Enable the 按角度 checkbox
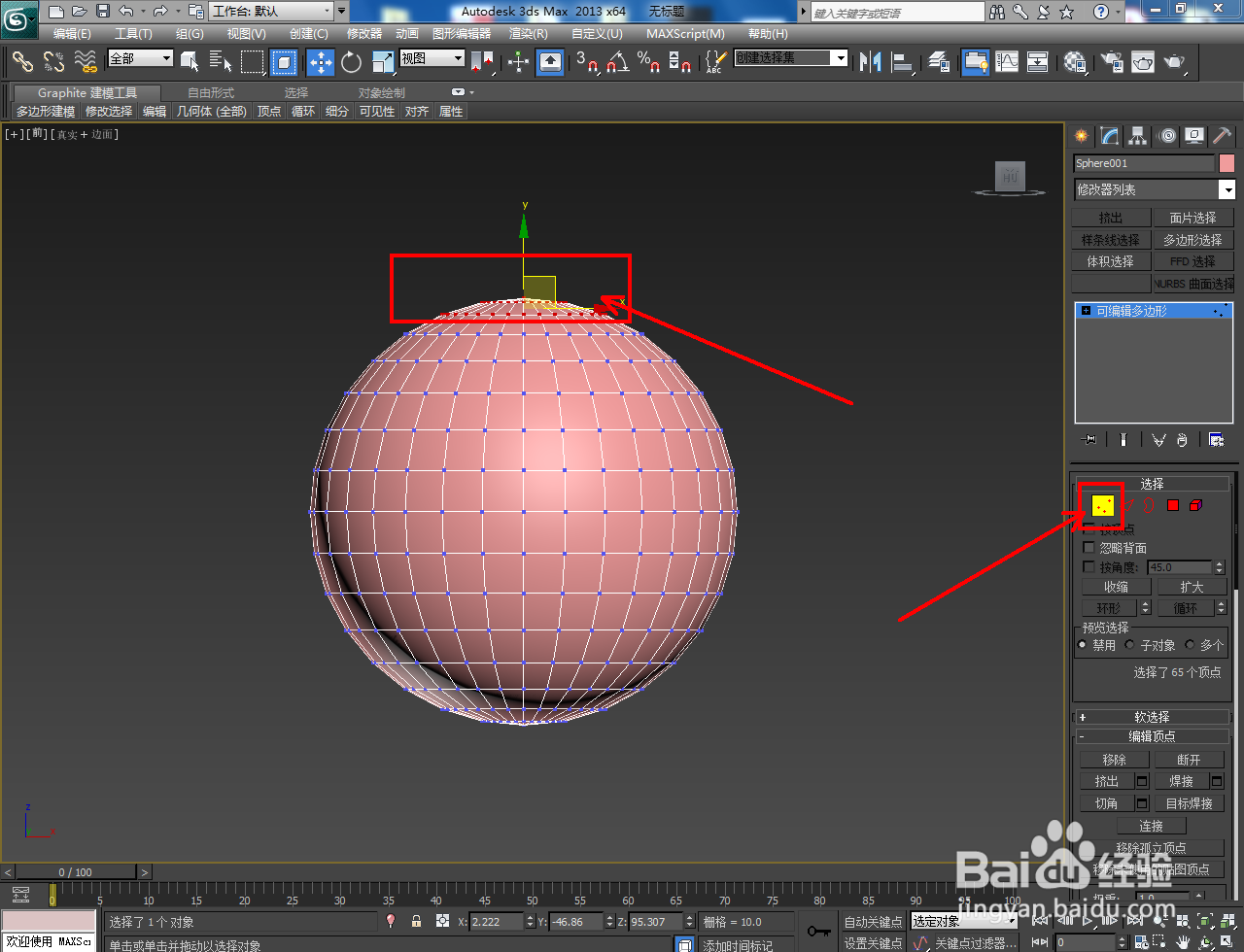The height and width of the screenshot is (952, 1244). pyautogui.click(x=1088, y=566)
